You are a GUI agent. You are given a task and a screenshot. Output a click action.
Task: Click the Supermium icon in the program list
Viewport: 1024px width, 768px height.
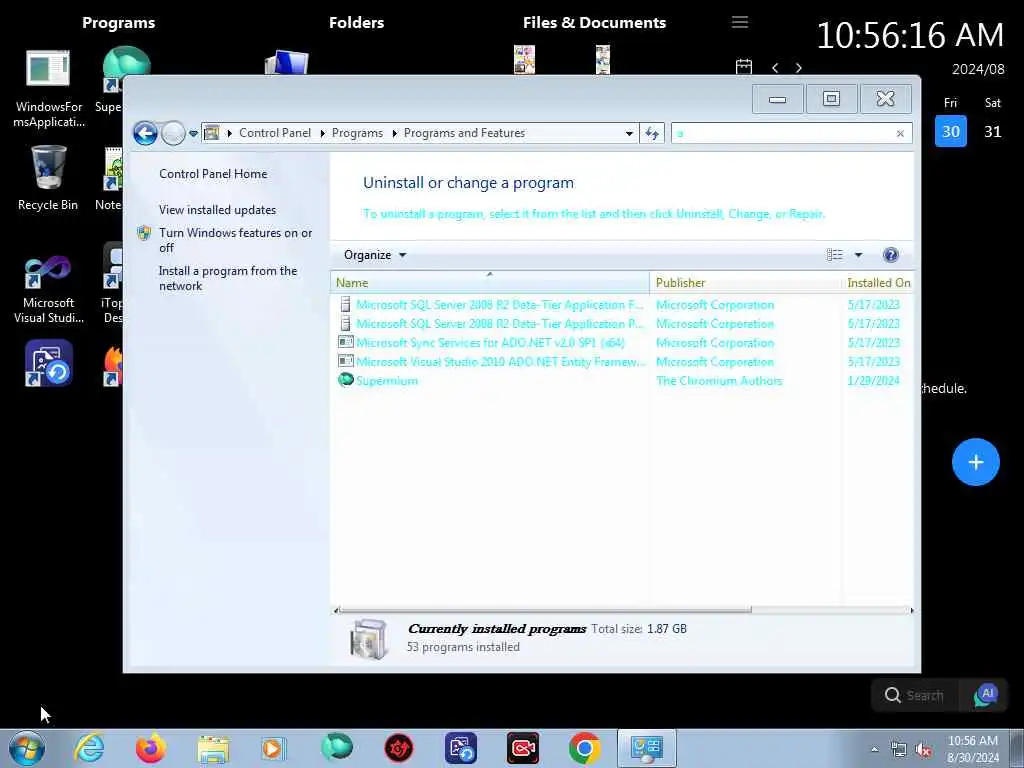pyautogui.click(x=345, y=380)
